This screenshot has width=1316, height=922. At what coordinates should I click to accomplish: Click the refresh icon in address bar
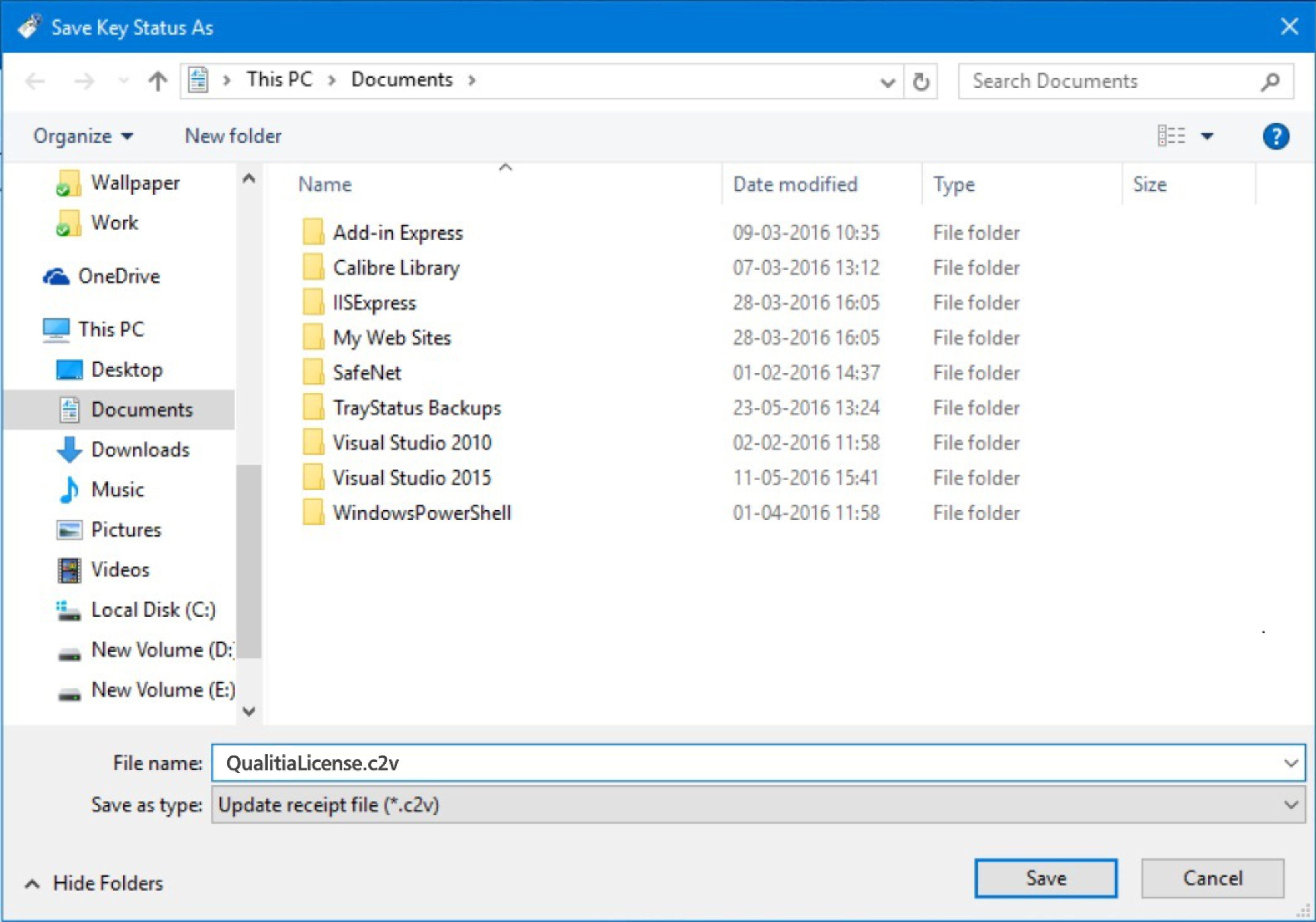[x=921, y=82]
